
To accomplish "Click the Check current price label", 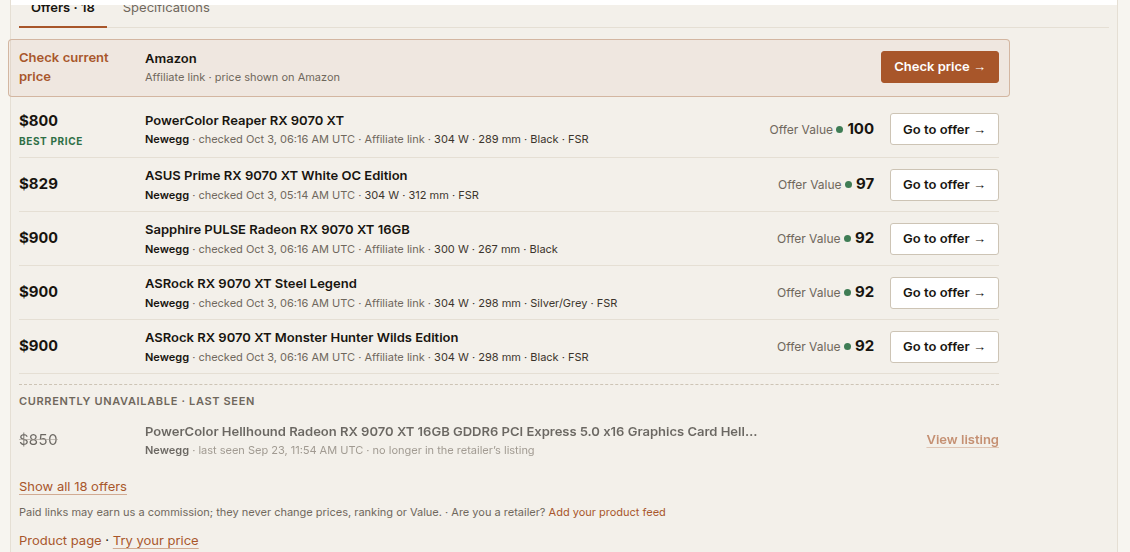I will coord(63,67).
